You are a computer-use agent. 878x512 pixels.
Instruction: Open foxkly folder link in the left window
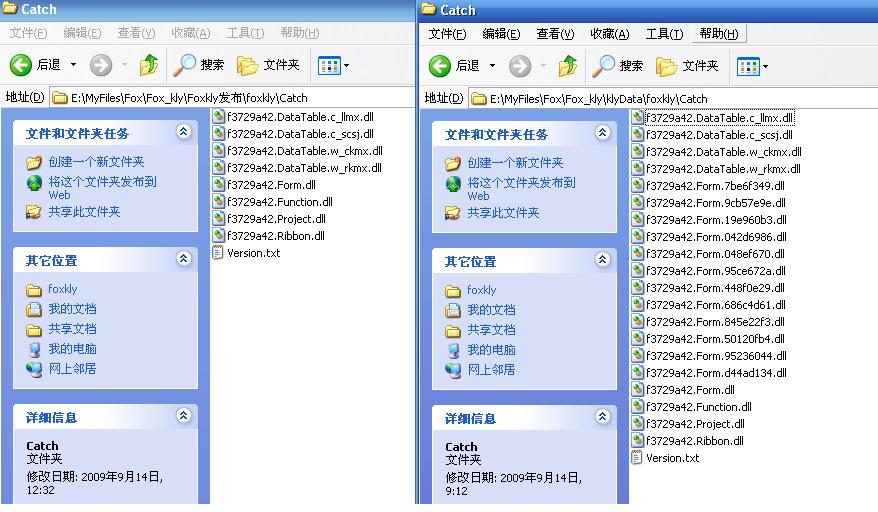[x=63, y=289]
